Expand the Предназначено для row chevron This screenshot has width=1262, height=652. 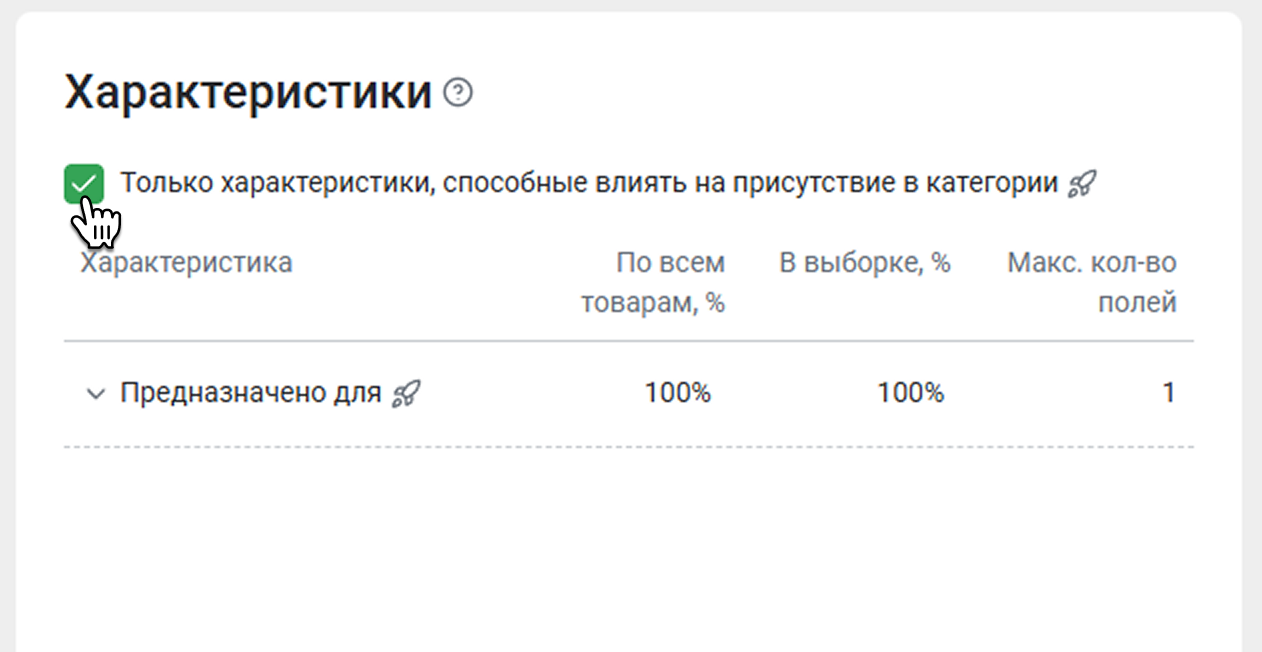pos(95,394)
